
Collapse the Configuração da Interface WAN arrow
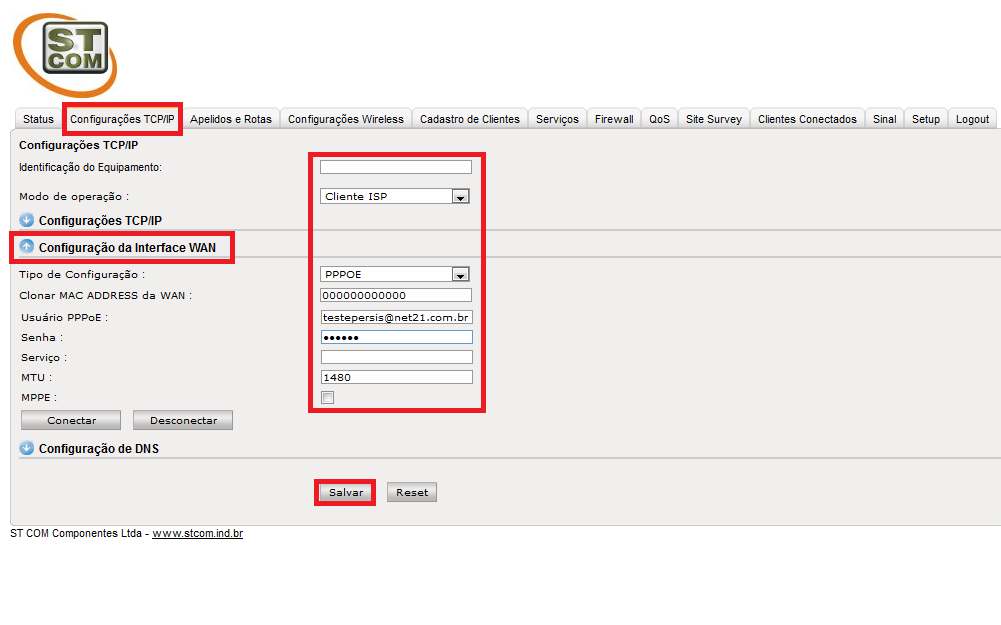[27, 247]
